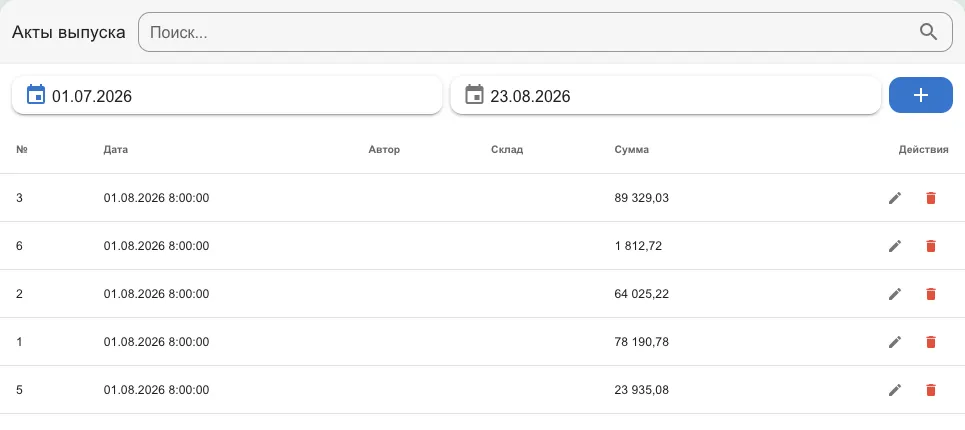Click the date cell in row 2
Screen dimensions: 965x430
156,294
